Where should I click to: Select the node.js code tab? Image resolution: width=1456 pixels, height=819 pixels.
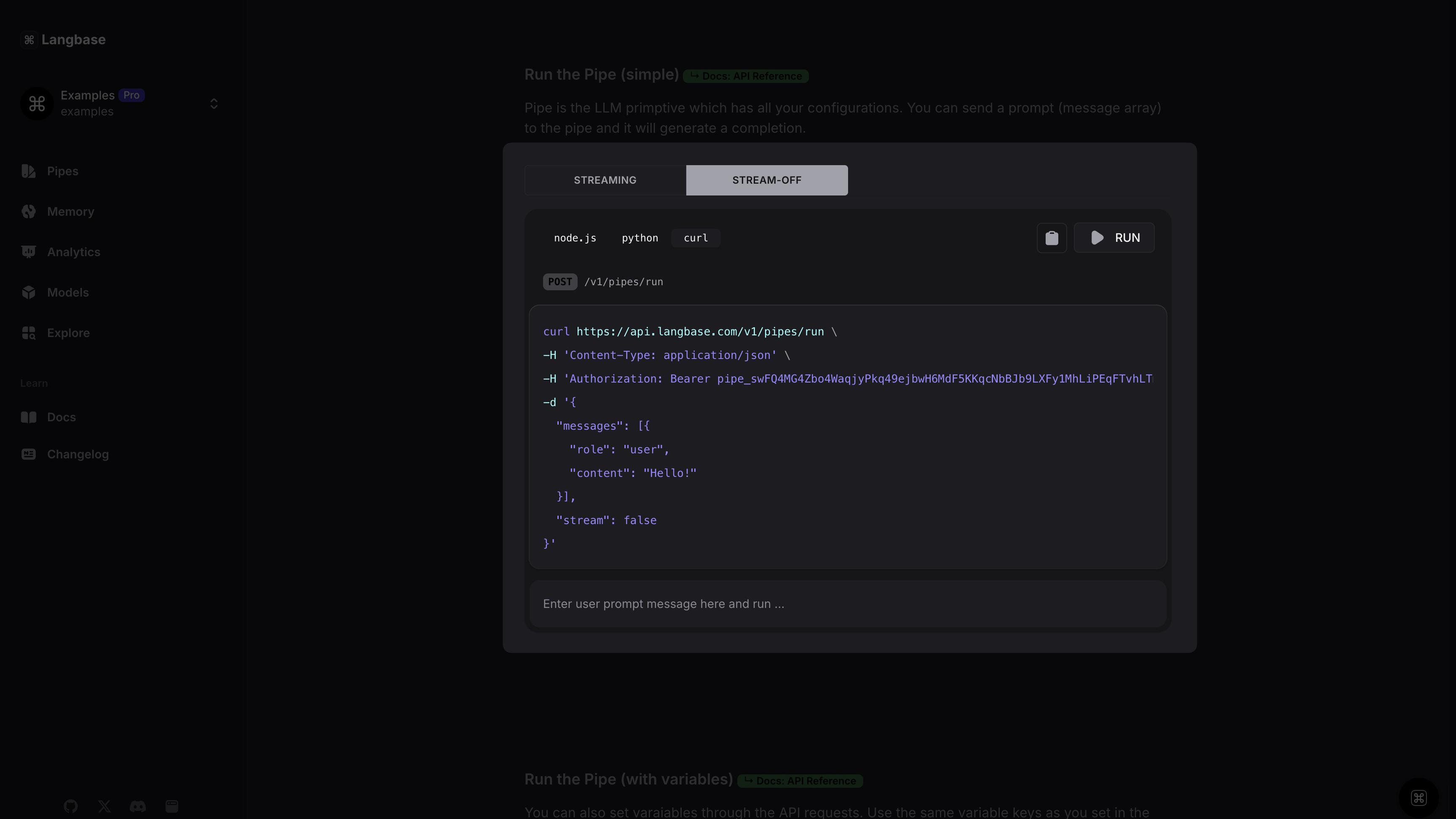tap(575, 238)
